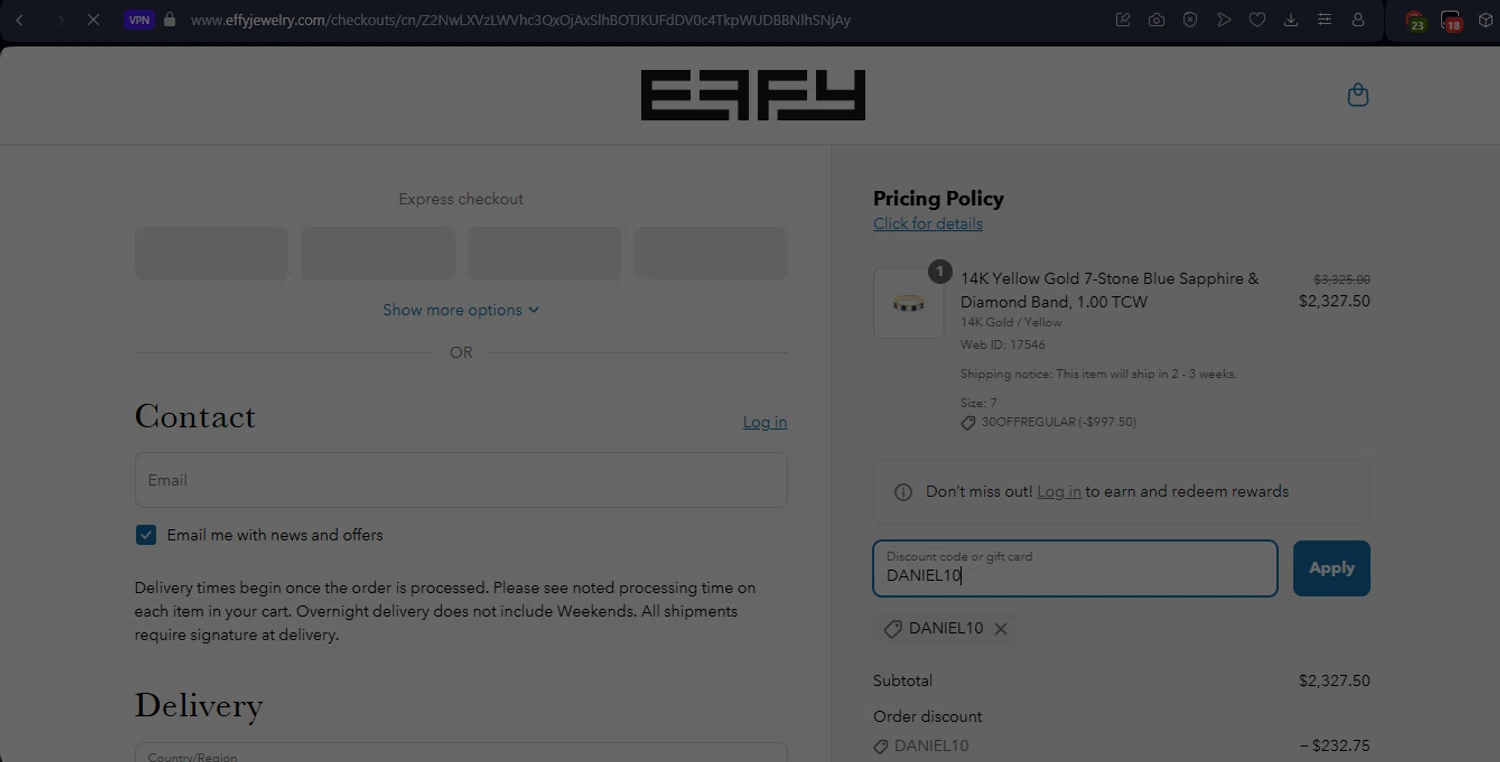Click the third express checkout button
Image resolution: width=1500 pixels, height=762 pixels.
click(544, 253)
